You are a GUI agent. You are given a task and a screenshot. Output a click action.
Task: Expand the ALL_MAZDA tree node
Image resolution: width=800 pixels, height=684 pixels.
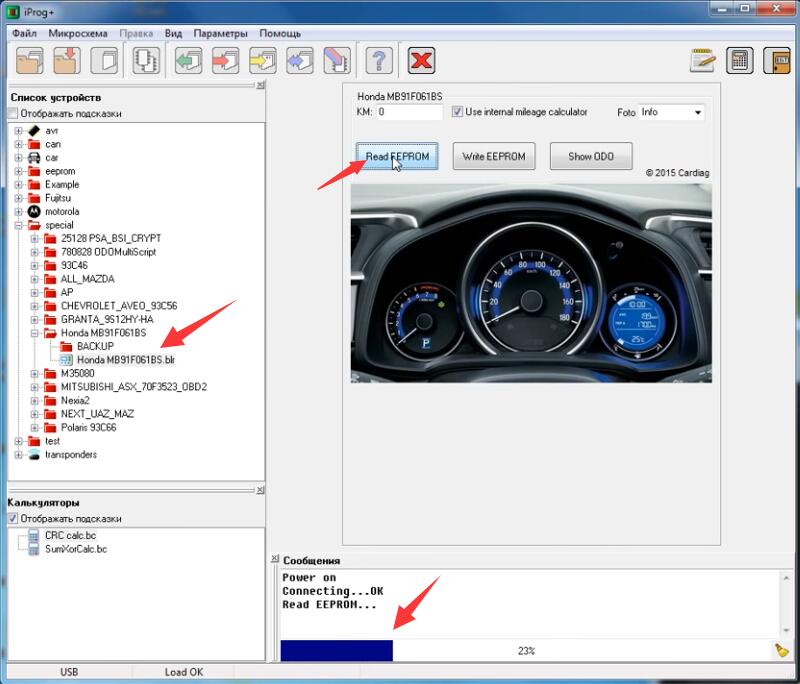click(34, 279)
